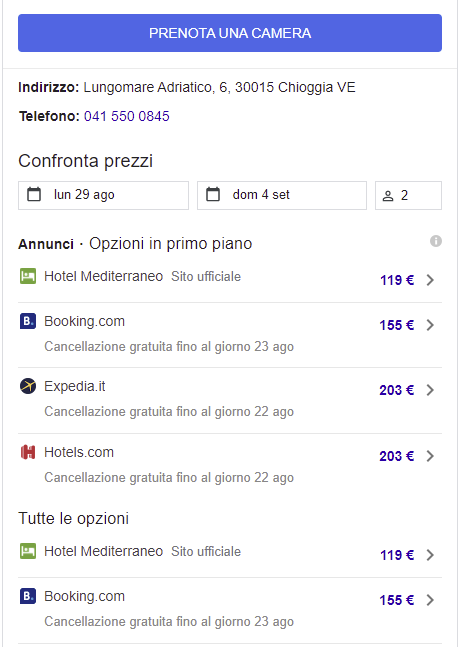The height and width of the screenshot is (647, 460).
Task: Click Booking.com logo under Tutte le opzioni
Action: point(28,596)
